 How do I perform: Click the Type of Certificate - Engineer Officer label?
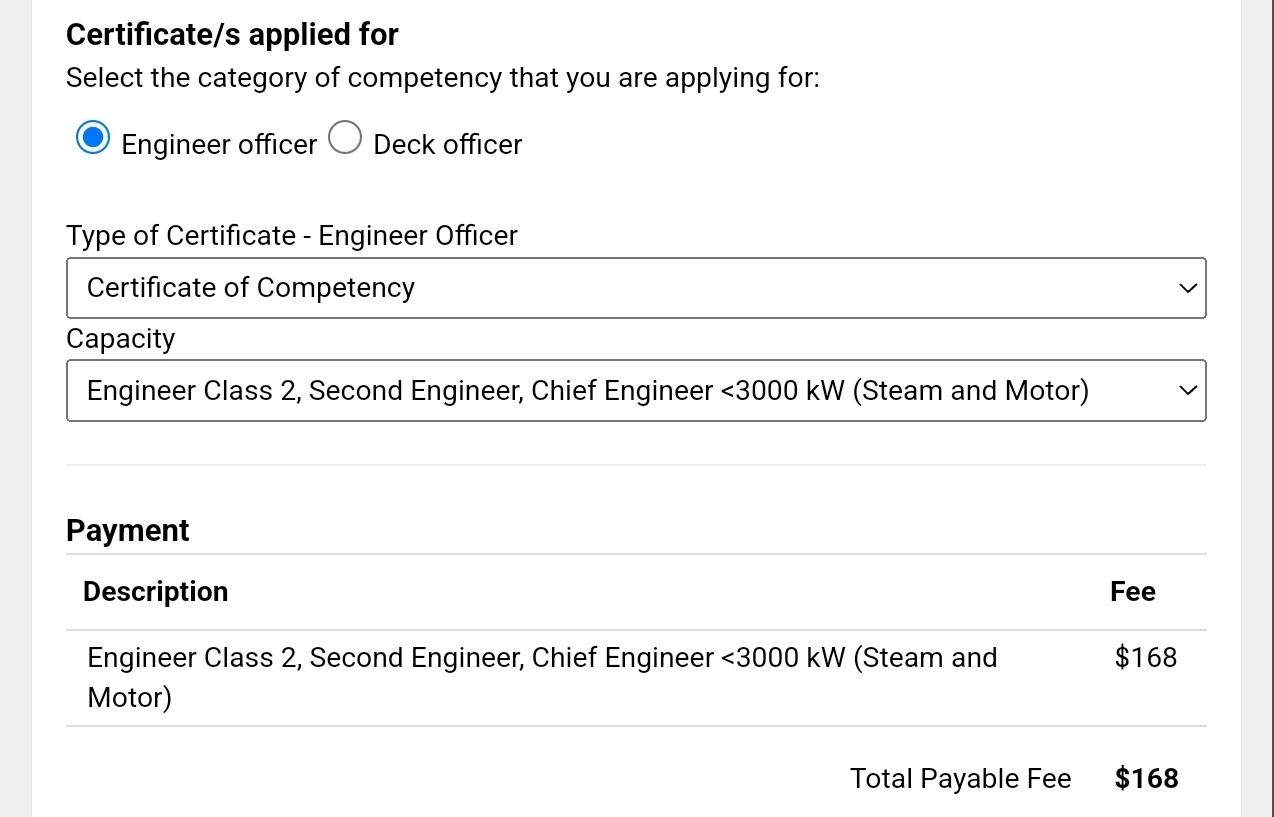point(291,236)
